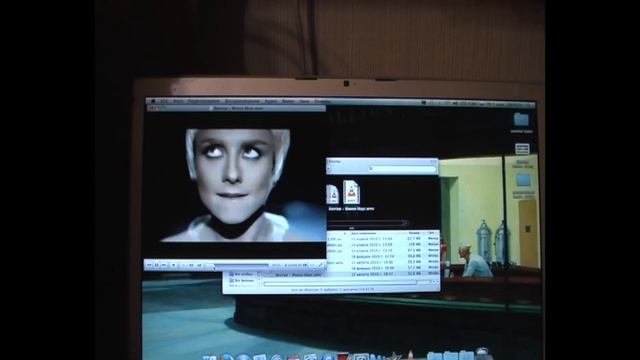Screen dimensions: 640x360
Task: Skip to the next playlist item in VLC
Action: pyautogui.click(x=199, y=265)
